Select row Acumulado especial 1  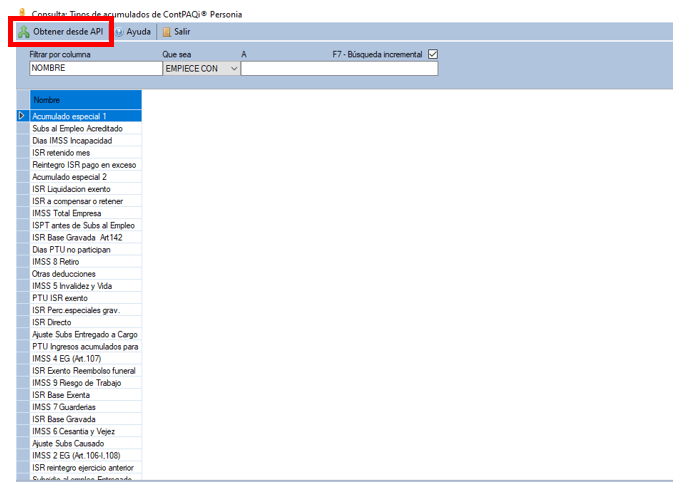86,116
